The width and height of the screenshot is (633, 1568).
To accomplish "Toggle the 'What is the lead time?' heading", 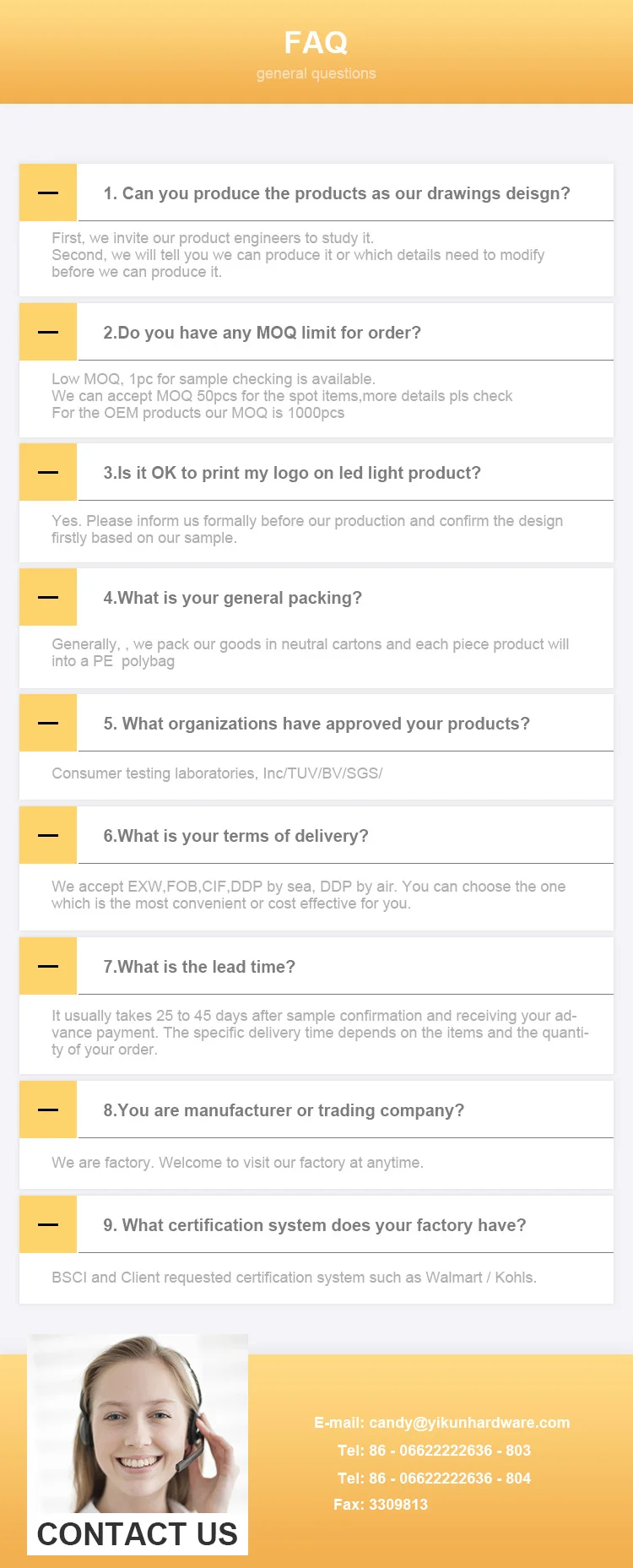I will click(x=199, y=967).
